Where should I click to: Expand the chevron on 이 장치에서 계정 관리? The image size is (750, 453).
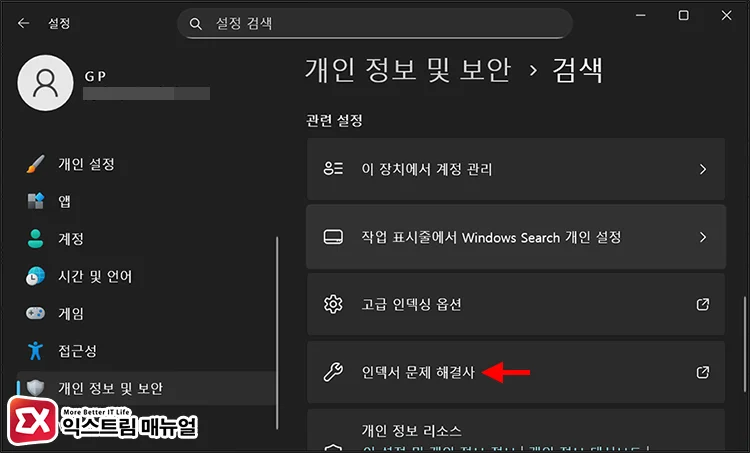pyautogui.click(x=703, y=169)
